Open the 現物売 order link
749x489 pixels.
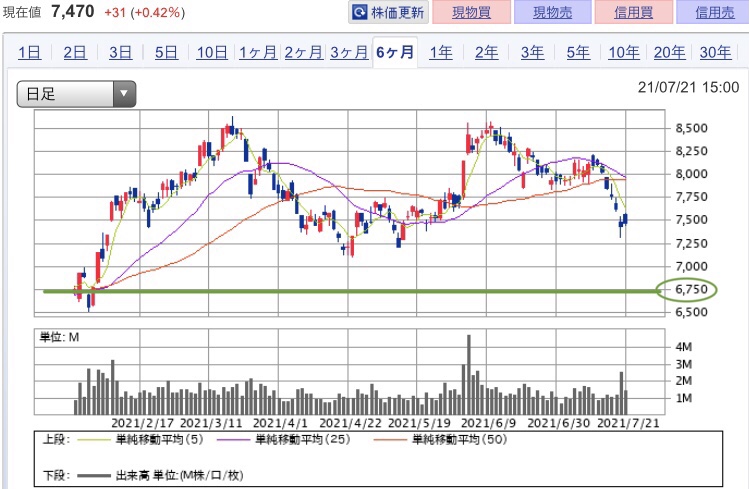(553, 12)
